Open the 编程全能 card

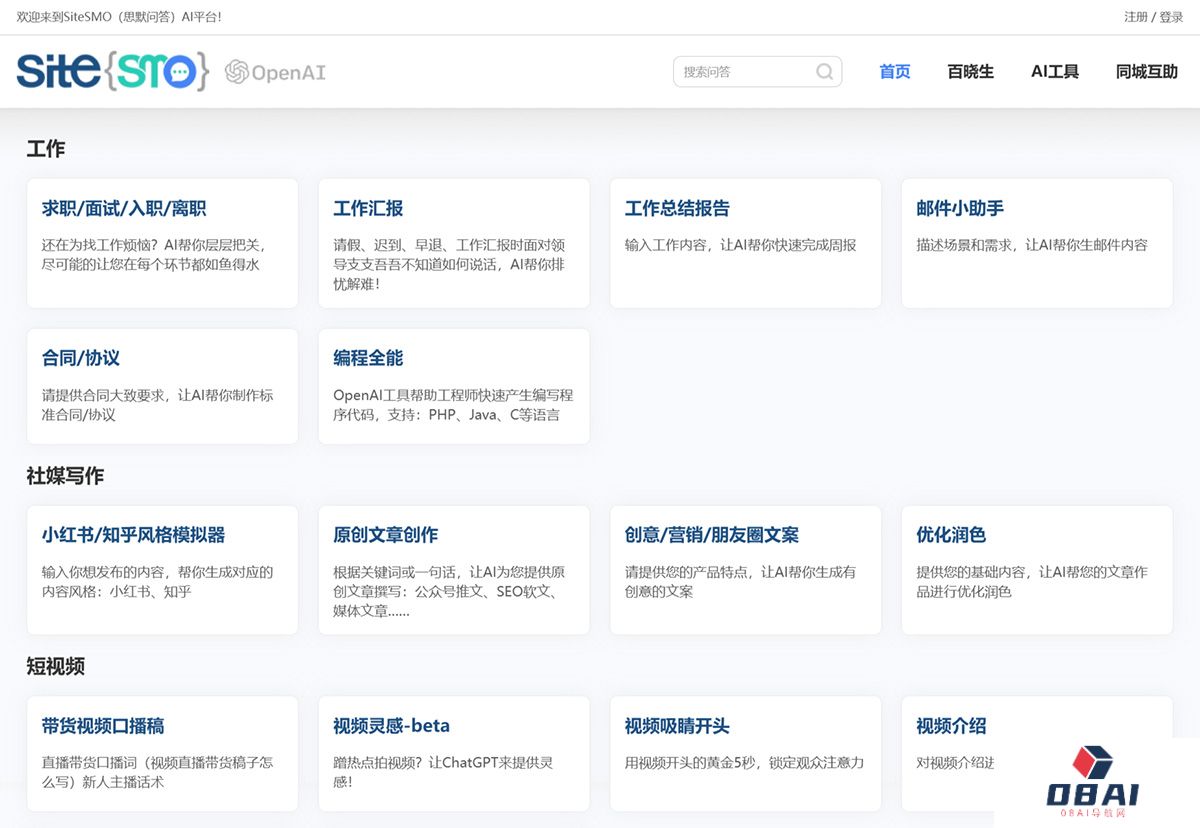coord(454,386)
